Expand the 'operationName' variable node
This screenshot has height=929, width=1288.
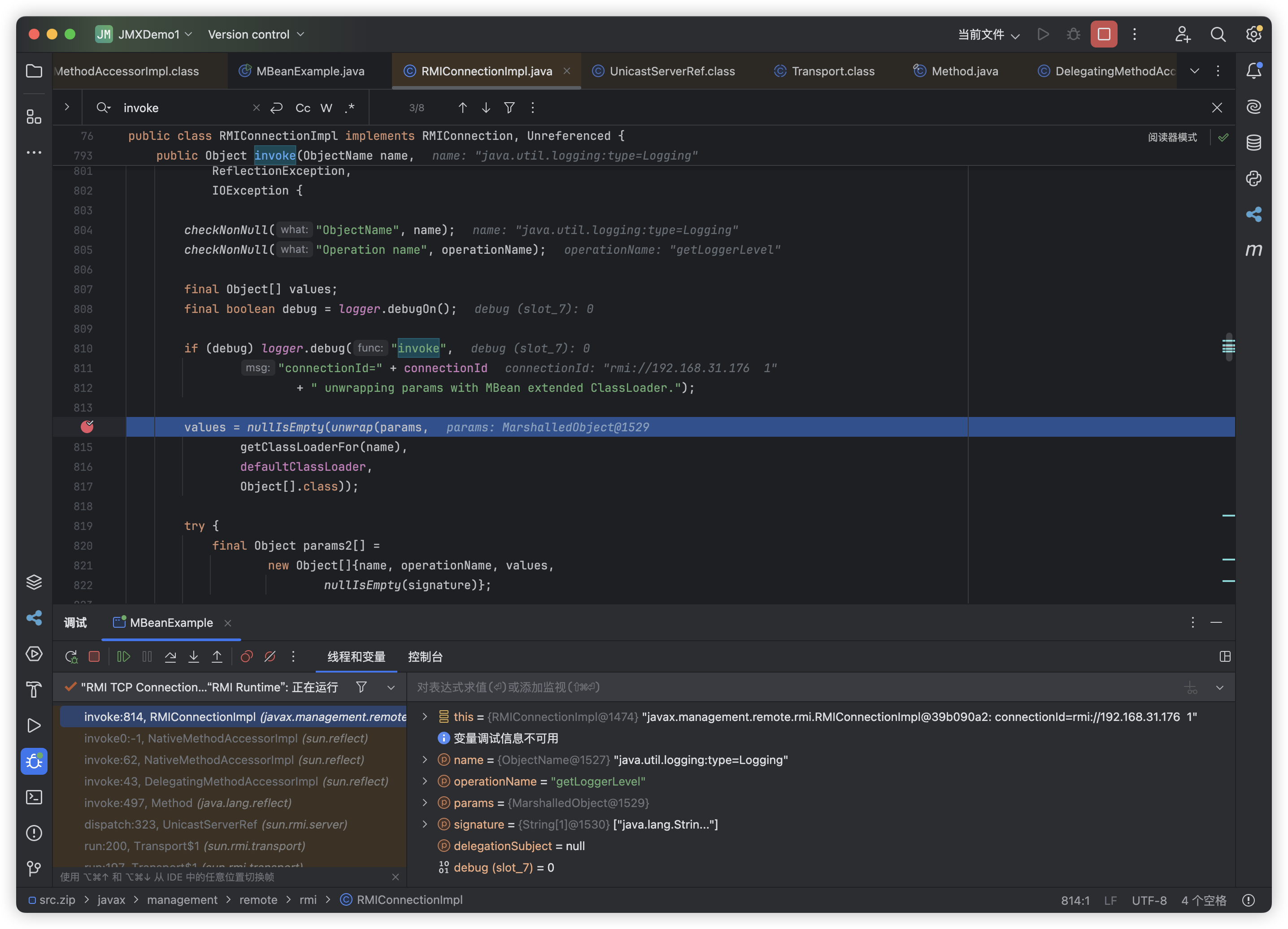(x=425, y=781)
